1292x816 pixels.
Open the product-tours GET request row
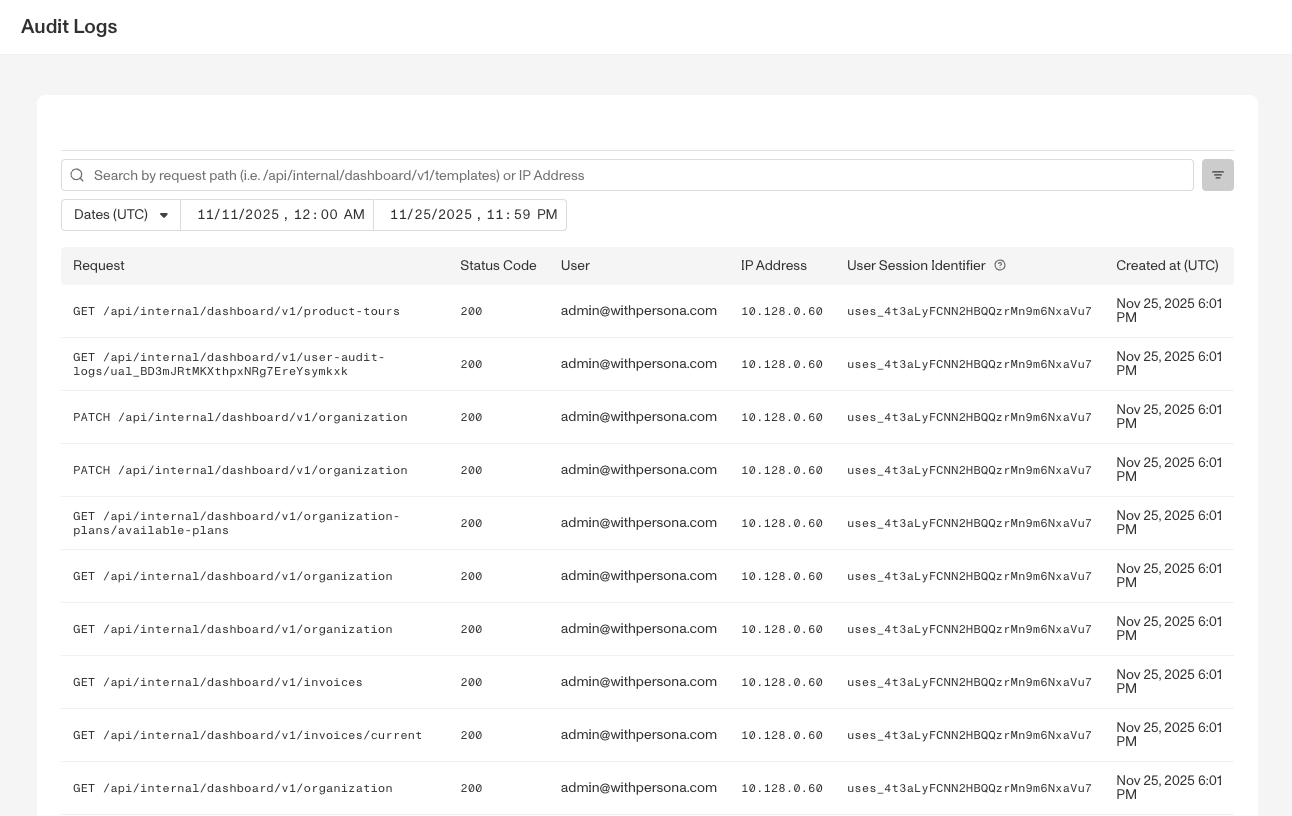point(647,311)
